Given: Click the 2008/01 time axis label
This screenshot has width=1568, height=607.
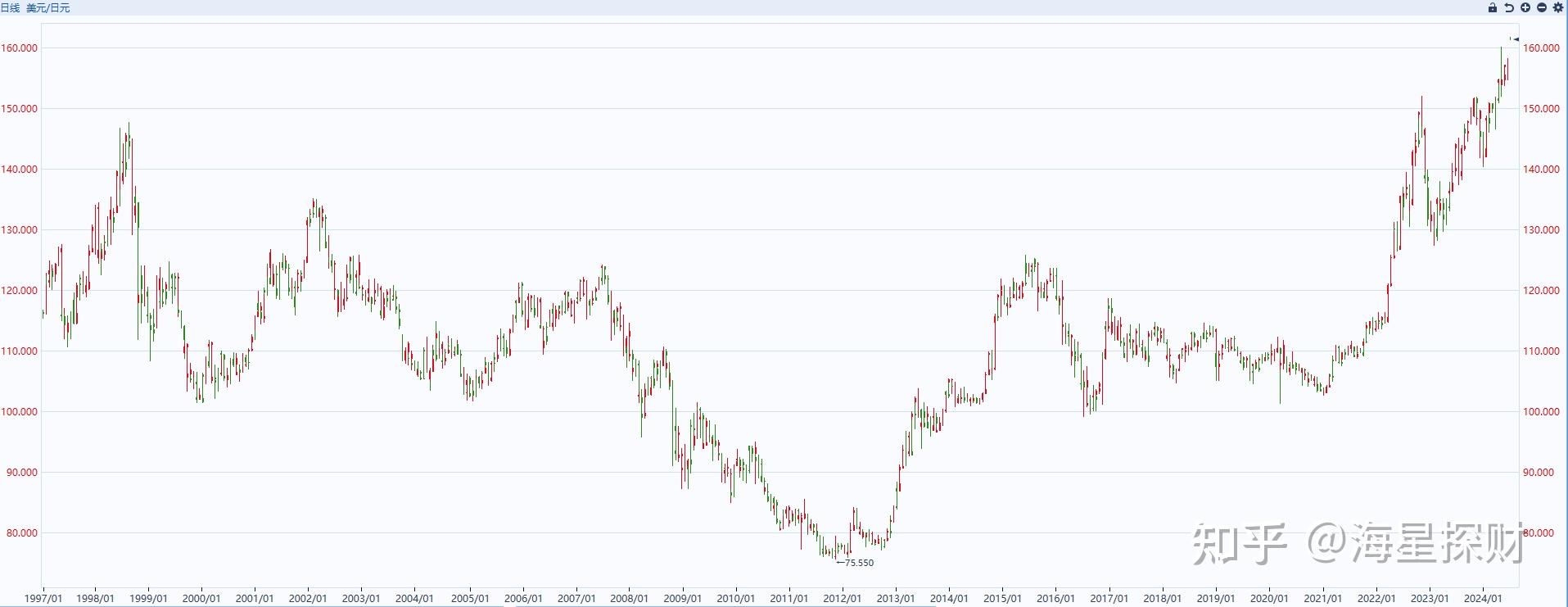Looking at the screenshot, I should click(630, 599).
